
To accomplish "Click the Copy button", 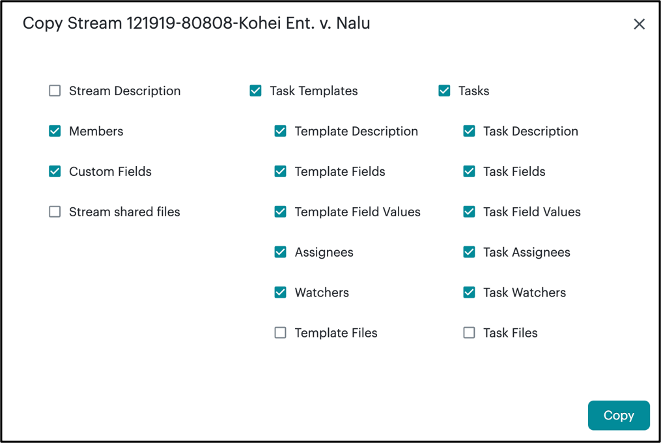I will point(618,415).
